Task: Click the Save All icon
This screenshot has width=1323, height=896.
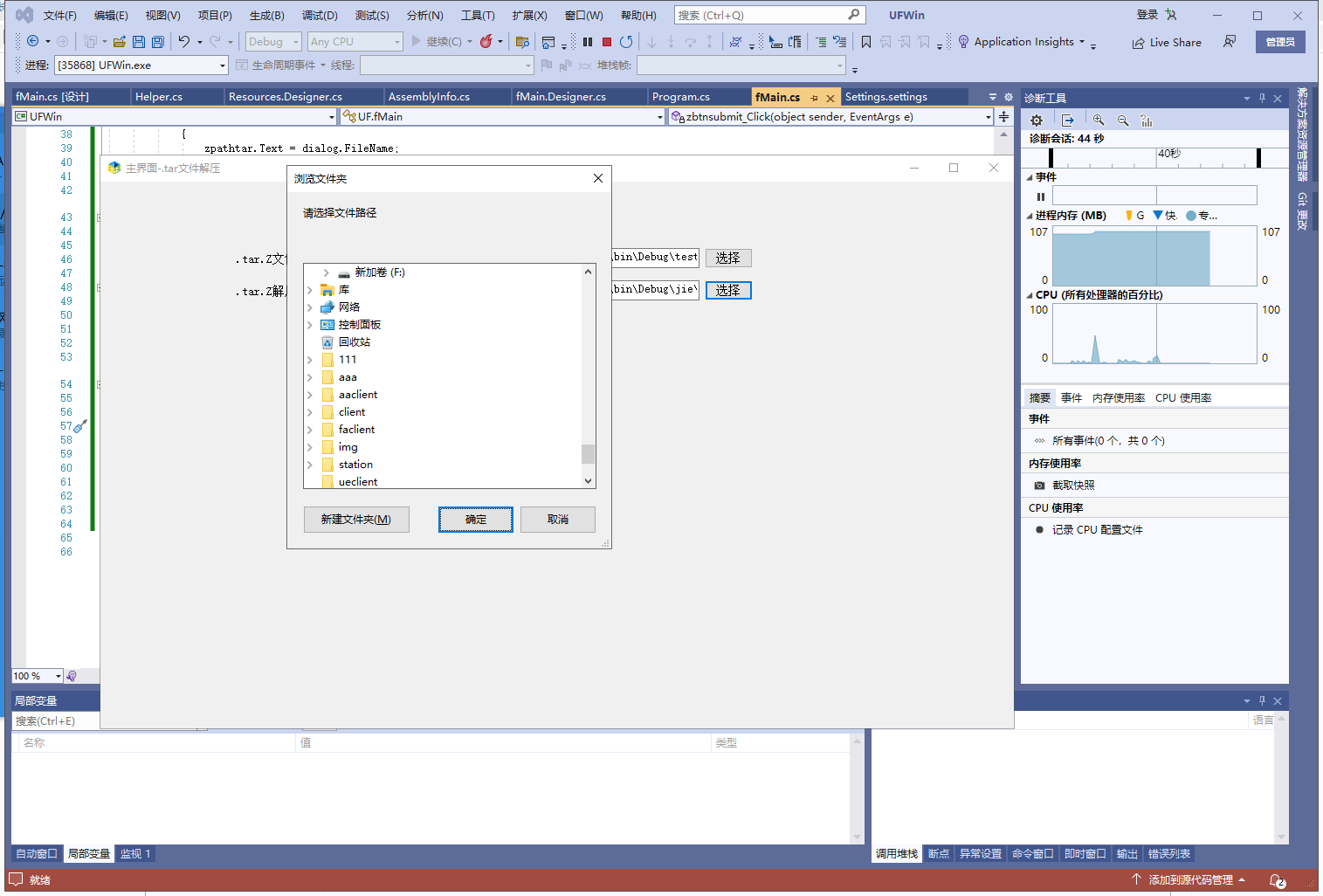Action: point(158,41)
